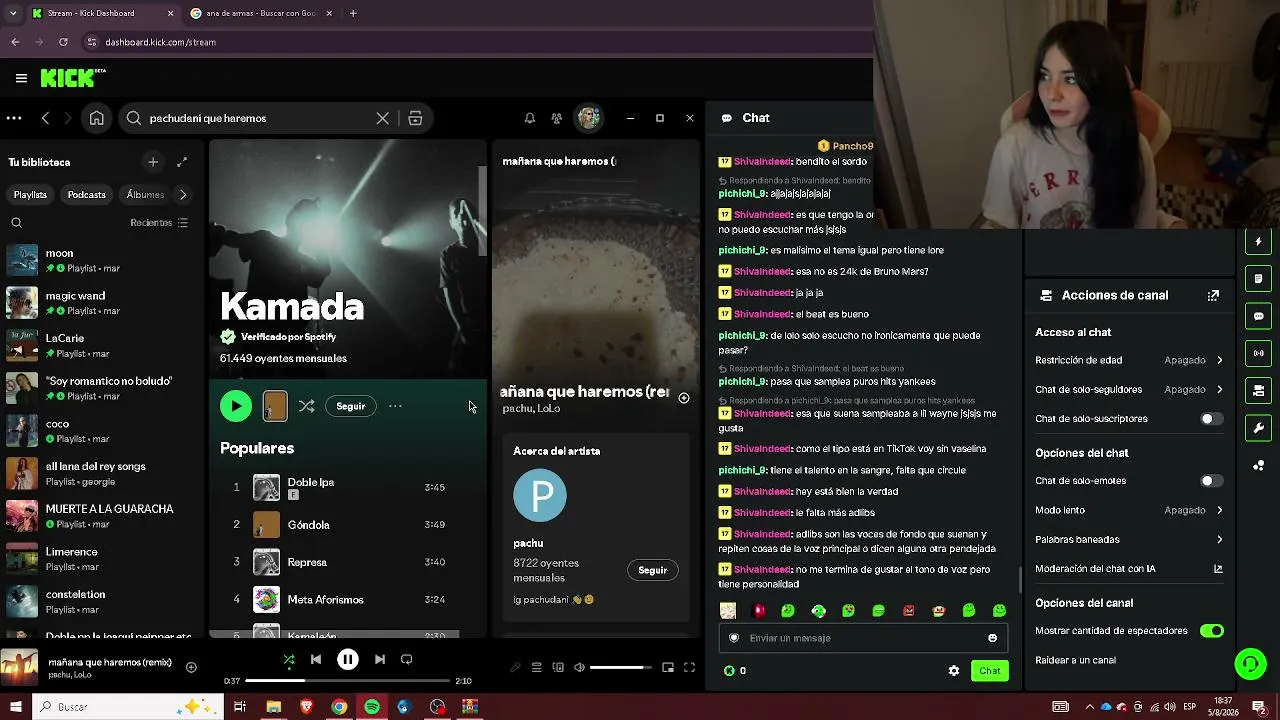Toggle Spotify repeat mode

tap(406, 659)
